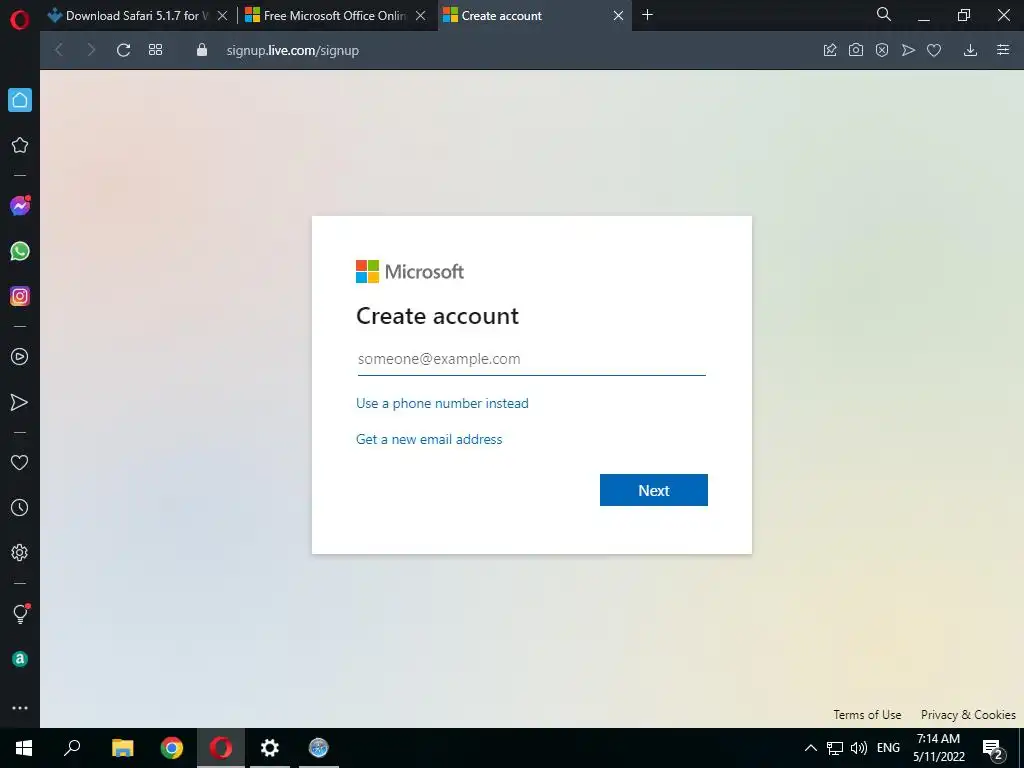Close the Free Microsoft Office Online tab
This screenshot has width=1024, height=768.
click(x=421, y=16)
